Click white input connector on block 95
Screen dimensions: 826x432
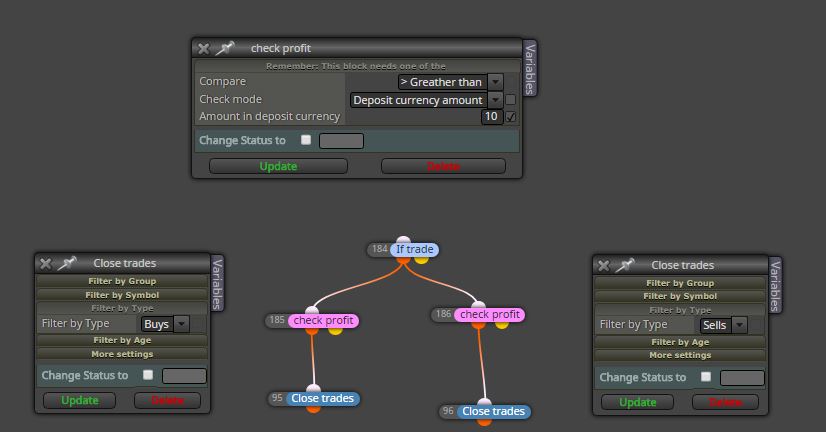[x=313, y=389]
